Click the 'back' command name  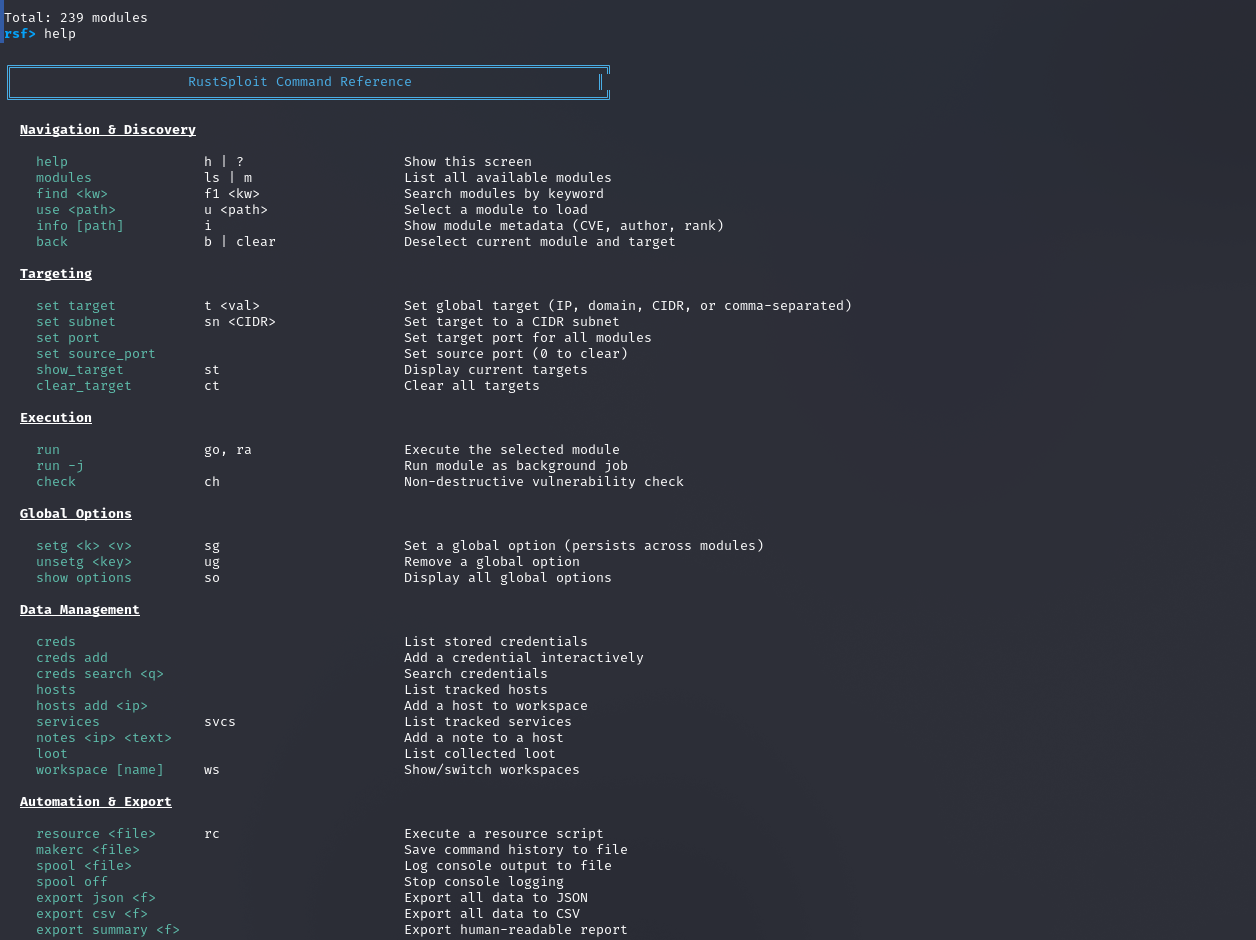(x=52, y=242)
